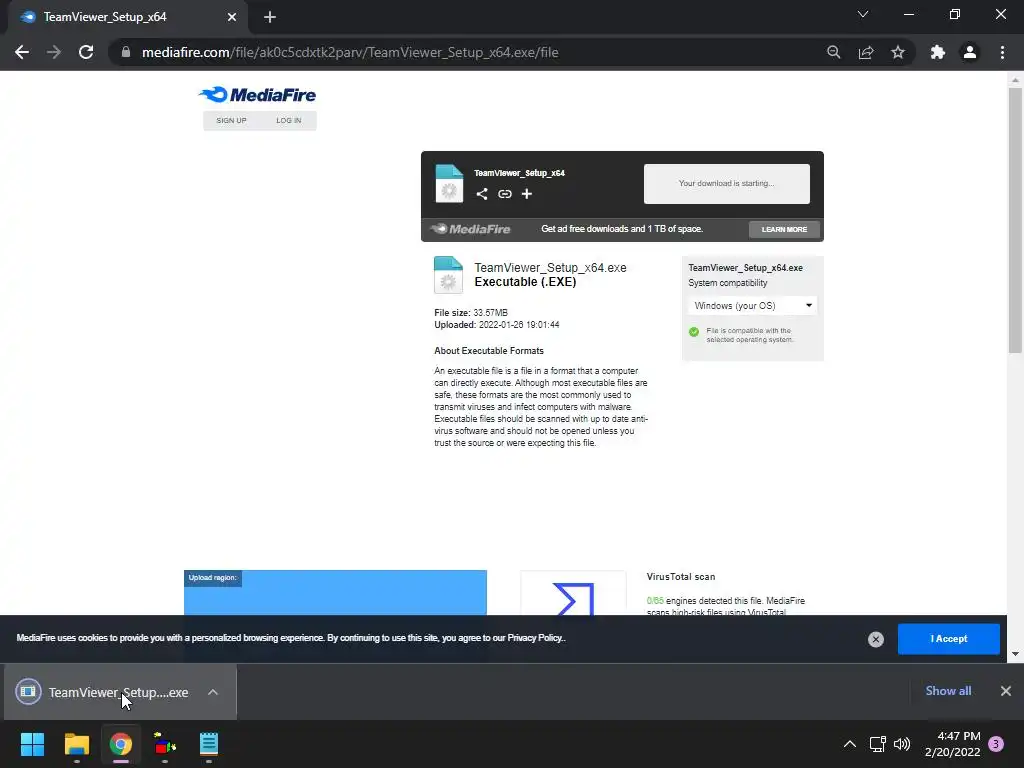Click the VirusTotal logo thumbnail
The height and width of the screenshot is (768, 1024).
pyautogui.click(x=573, y=594)
